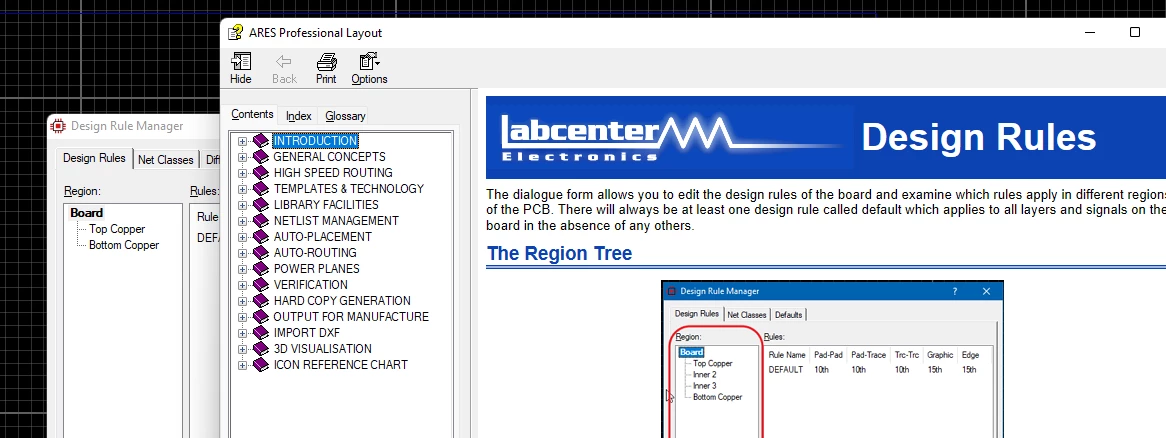Click the NETLIST MANAGEMENT book icon
1166x438 pixels.
[261, 221]
